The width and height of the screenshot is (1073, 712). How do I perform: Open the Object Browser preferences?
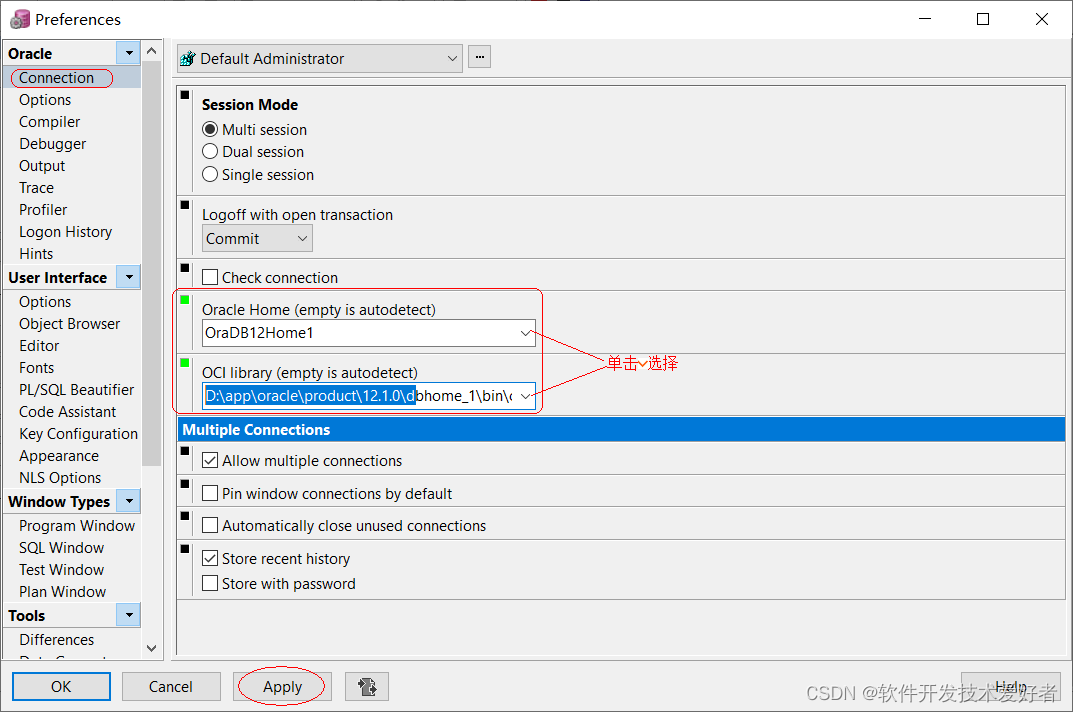coord(70,324)
